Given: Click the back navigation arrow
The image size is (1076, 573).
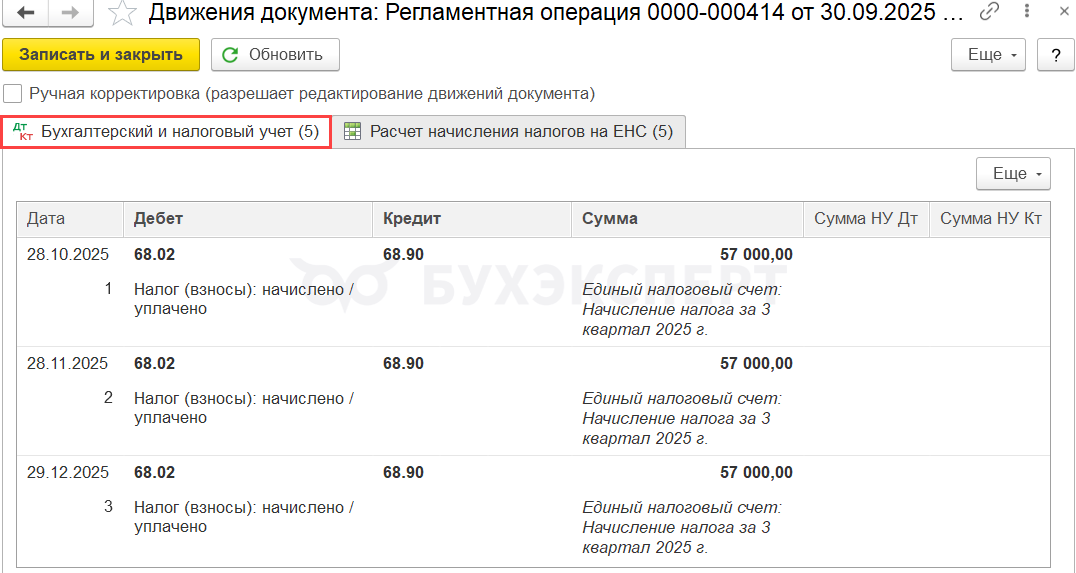Looking at the screenshot, I should [26, 13].
